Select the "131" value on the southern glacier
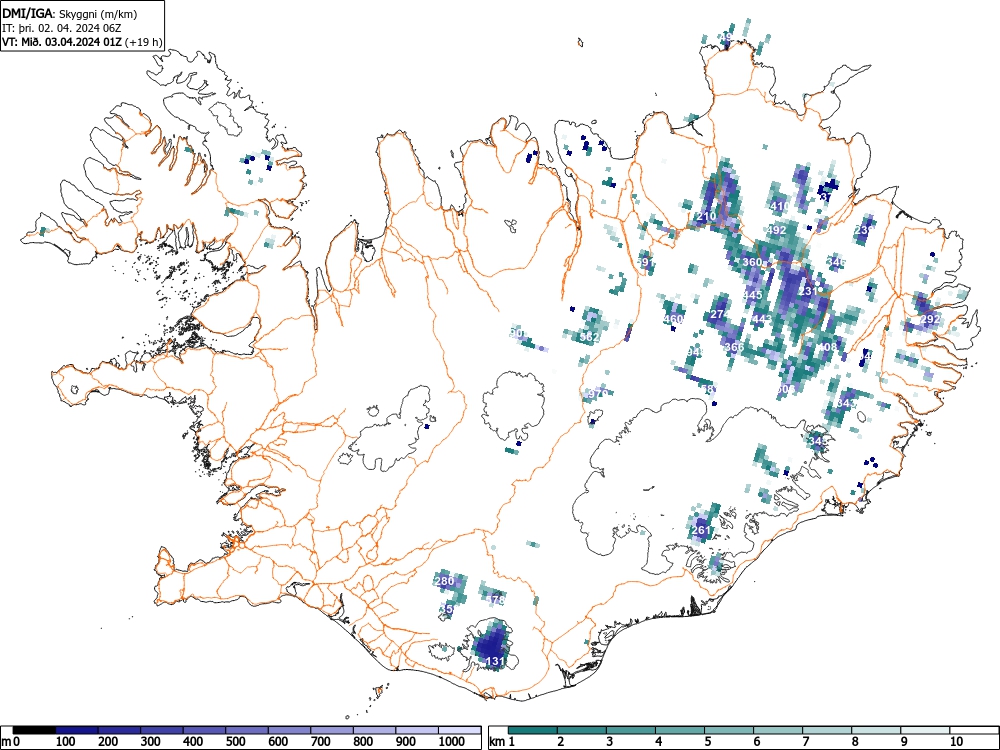 pyautogui.click(x=495, y=661)
